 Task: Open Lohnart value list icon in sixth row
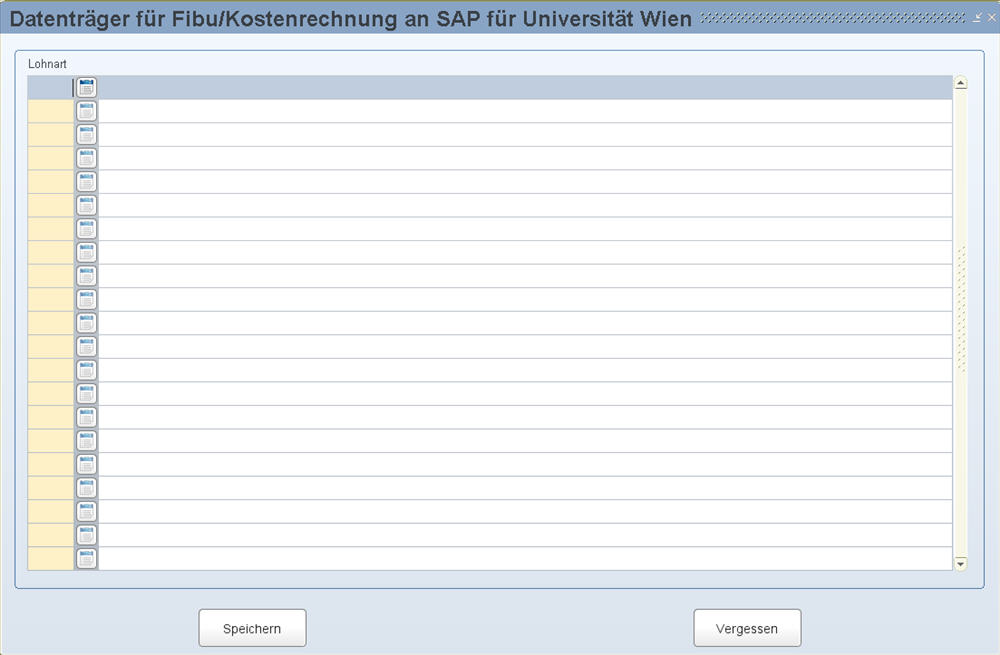coord(86,205)
